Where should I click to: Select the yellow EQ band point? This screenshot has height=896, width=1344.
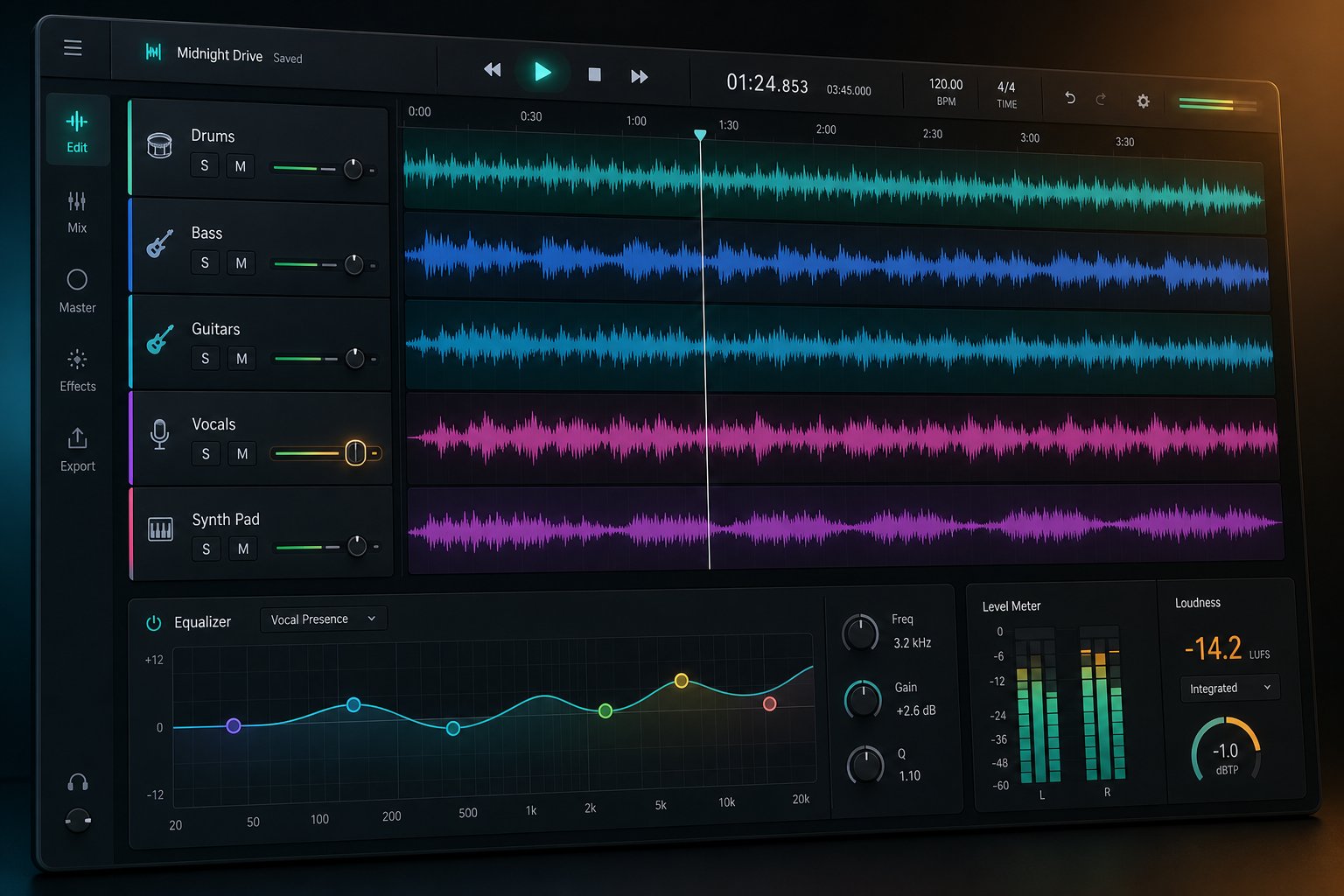click(x=682, y=681)
